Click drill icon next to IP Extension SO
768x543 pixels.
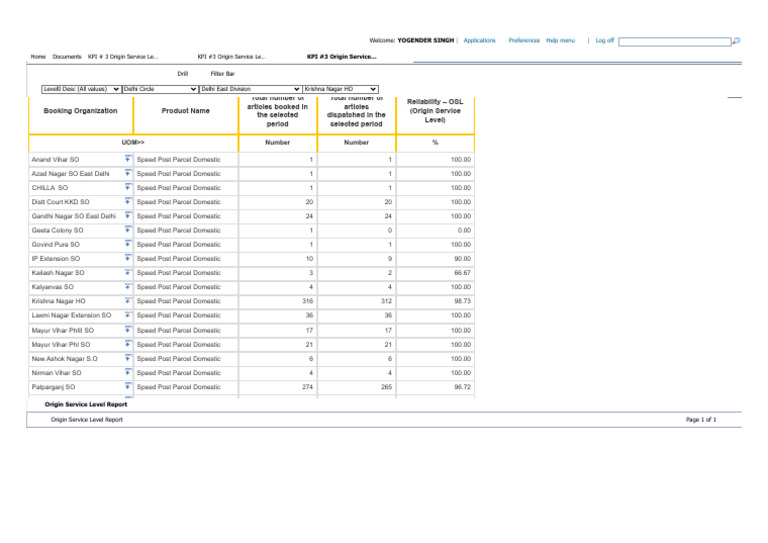(129, 259)
